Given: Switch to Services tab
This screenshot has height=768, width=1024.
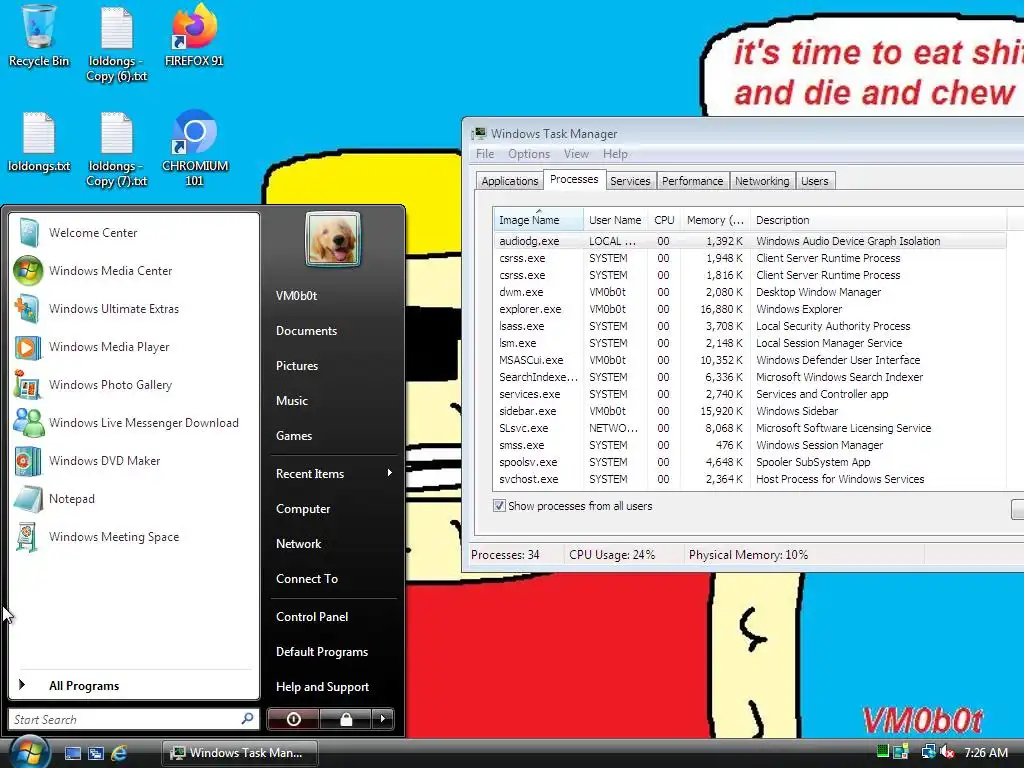Looking at the screenshot, I should tap(630, 181).
